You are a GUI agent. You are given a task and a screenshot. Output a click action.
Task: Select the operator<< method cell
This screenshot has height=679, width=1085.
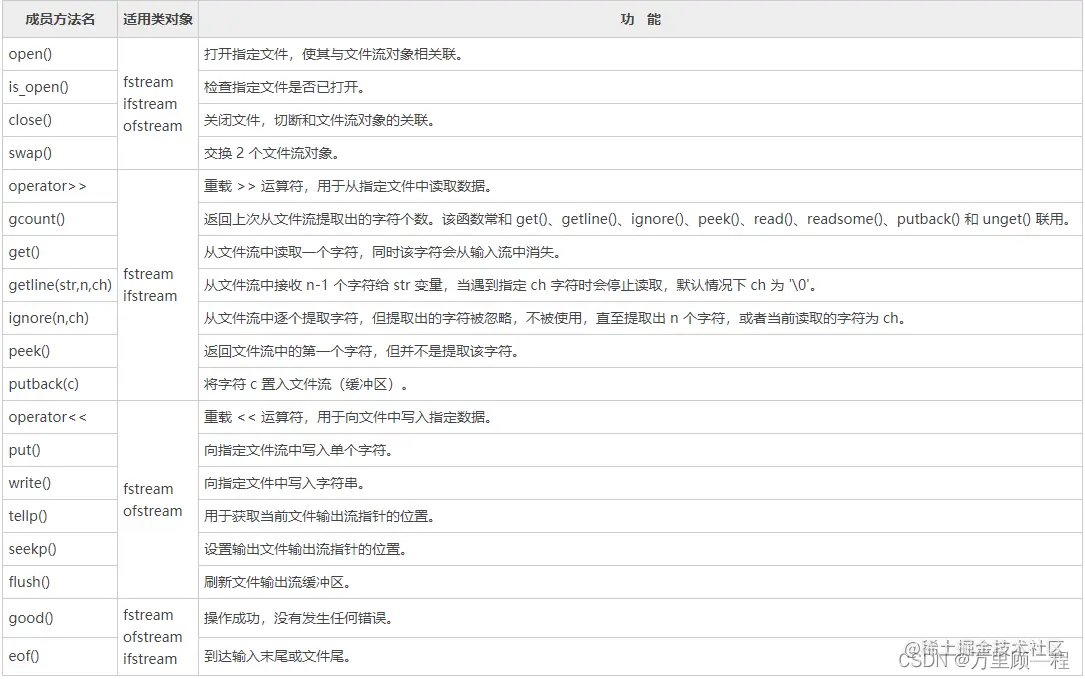point(60,417)
